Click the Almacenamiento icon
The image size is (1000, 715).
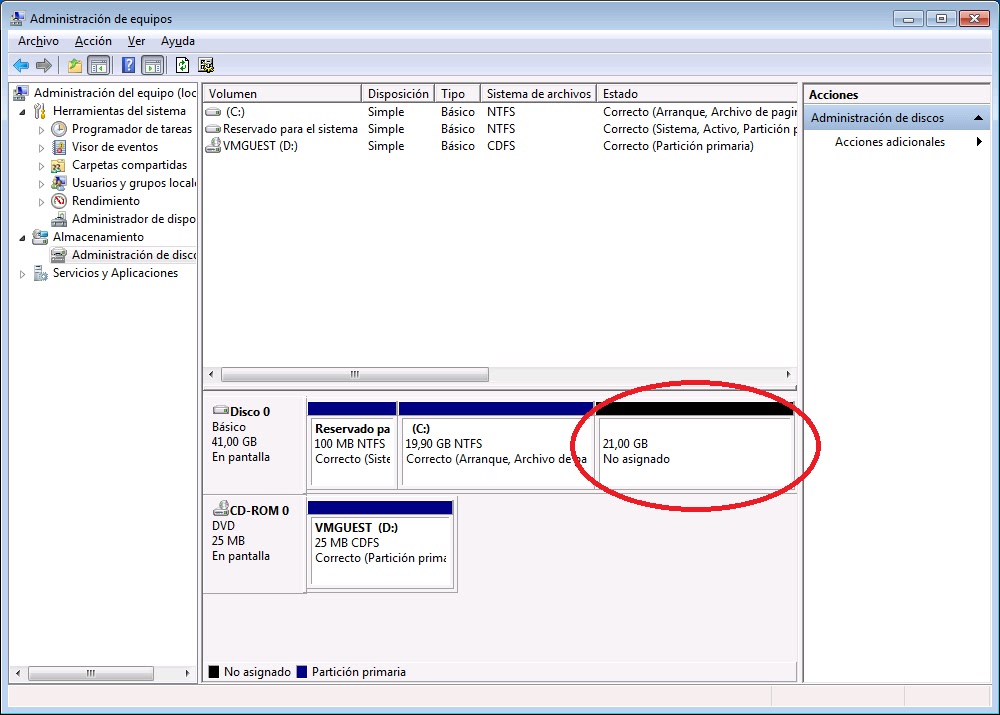coord(40,237)
